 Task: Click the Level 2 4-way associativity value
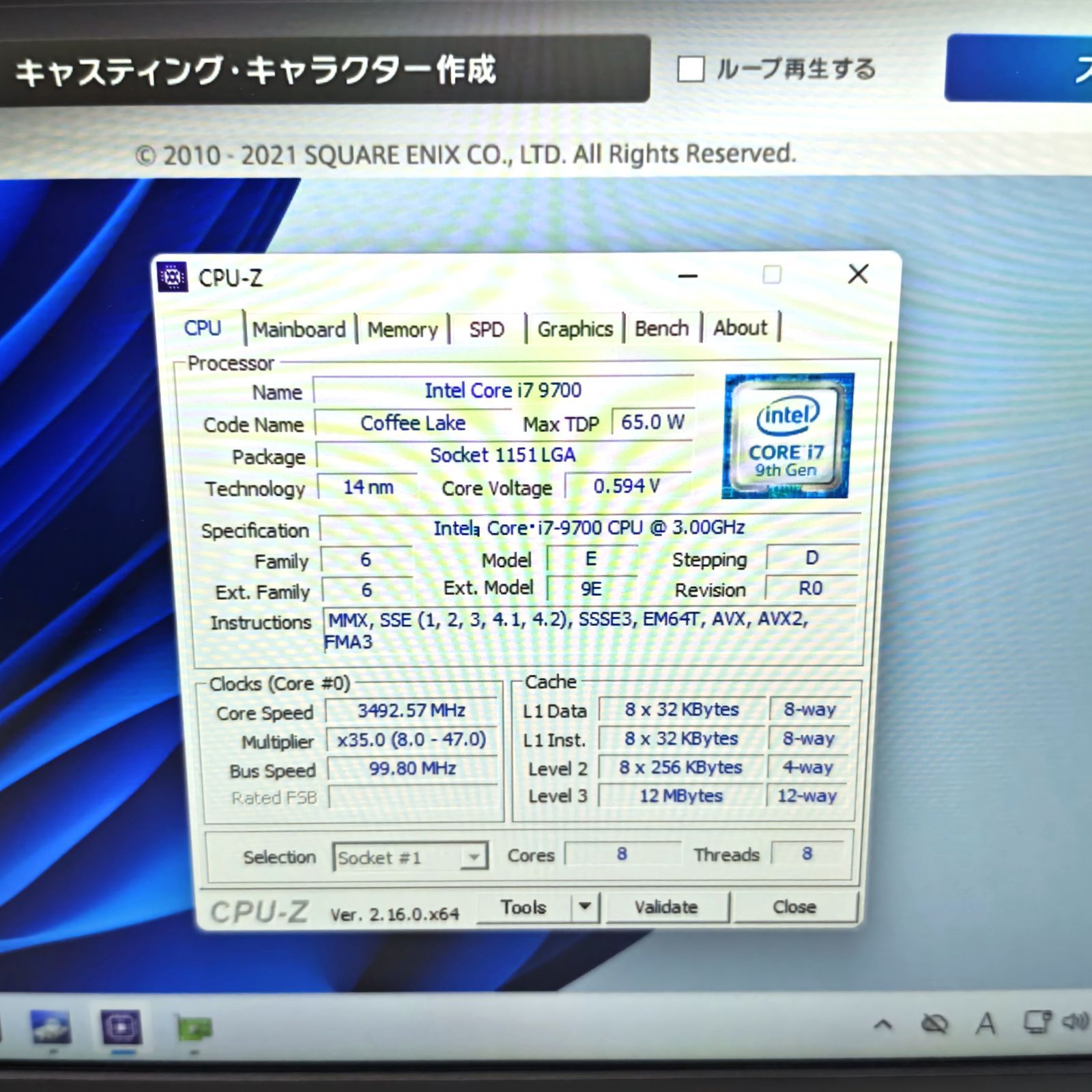coord(808,767)
